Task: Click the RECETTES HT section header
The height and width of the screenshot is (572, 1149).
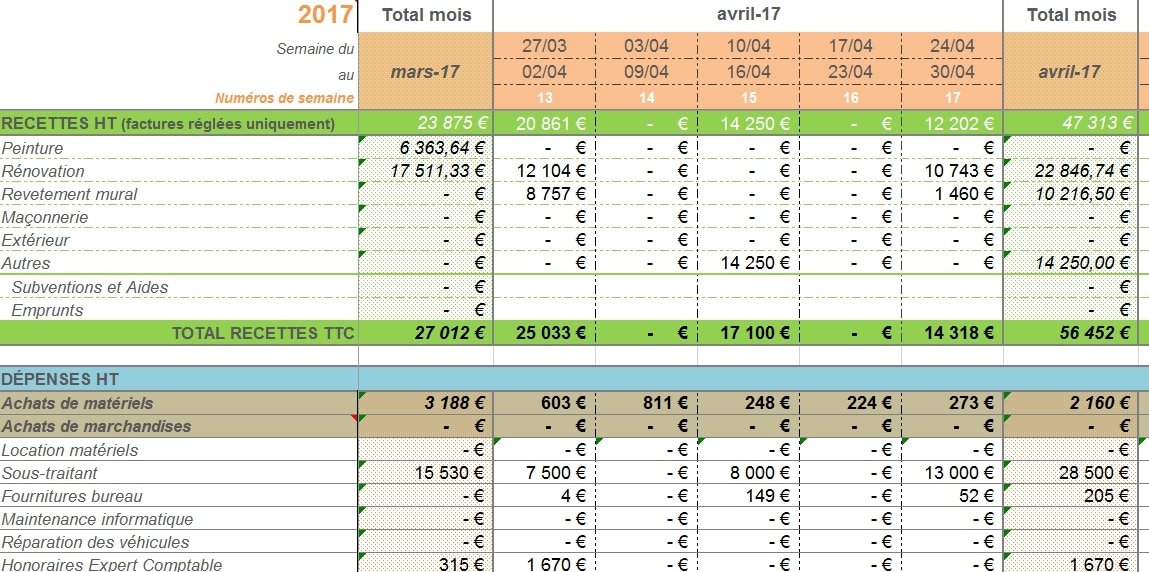Action: [168, 124]
